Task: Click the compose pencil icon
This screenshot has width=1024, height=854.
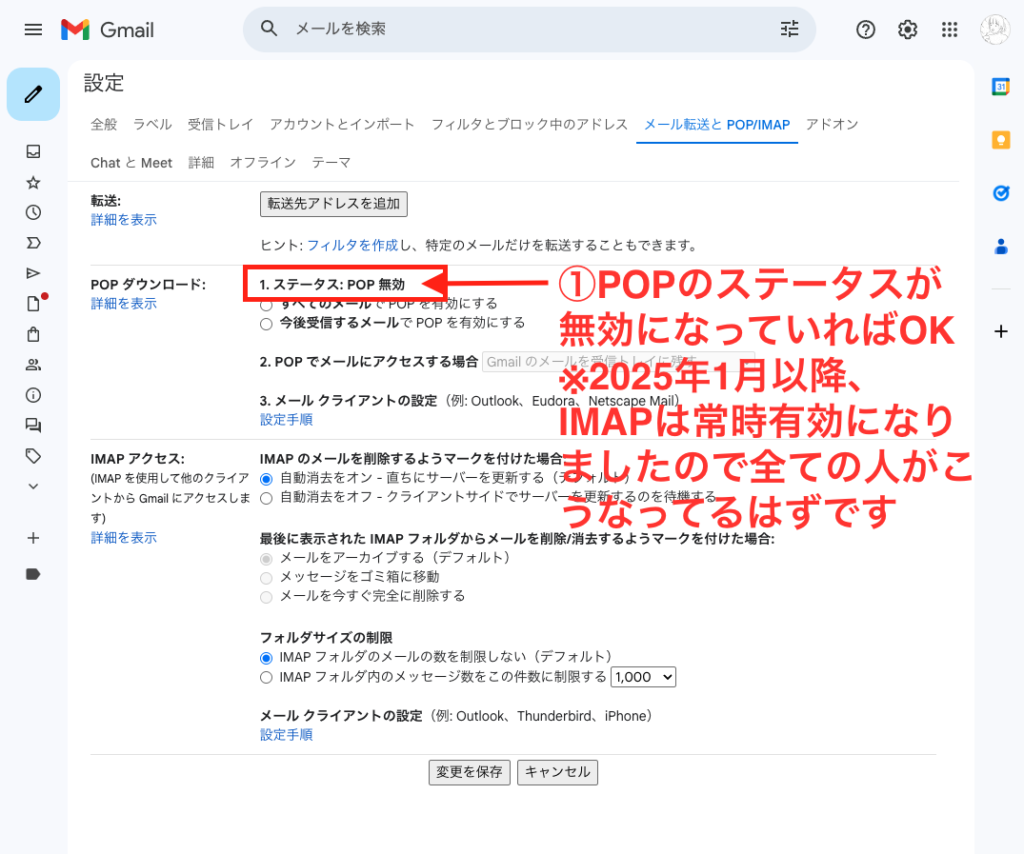Action: pyautogui.click(x=33, y=94)
